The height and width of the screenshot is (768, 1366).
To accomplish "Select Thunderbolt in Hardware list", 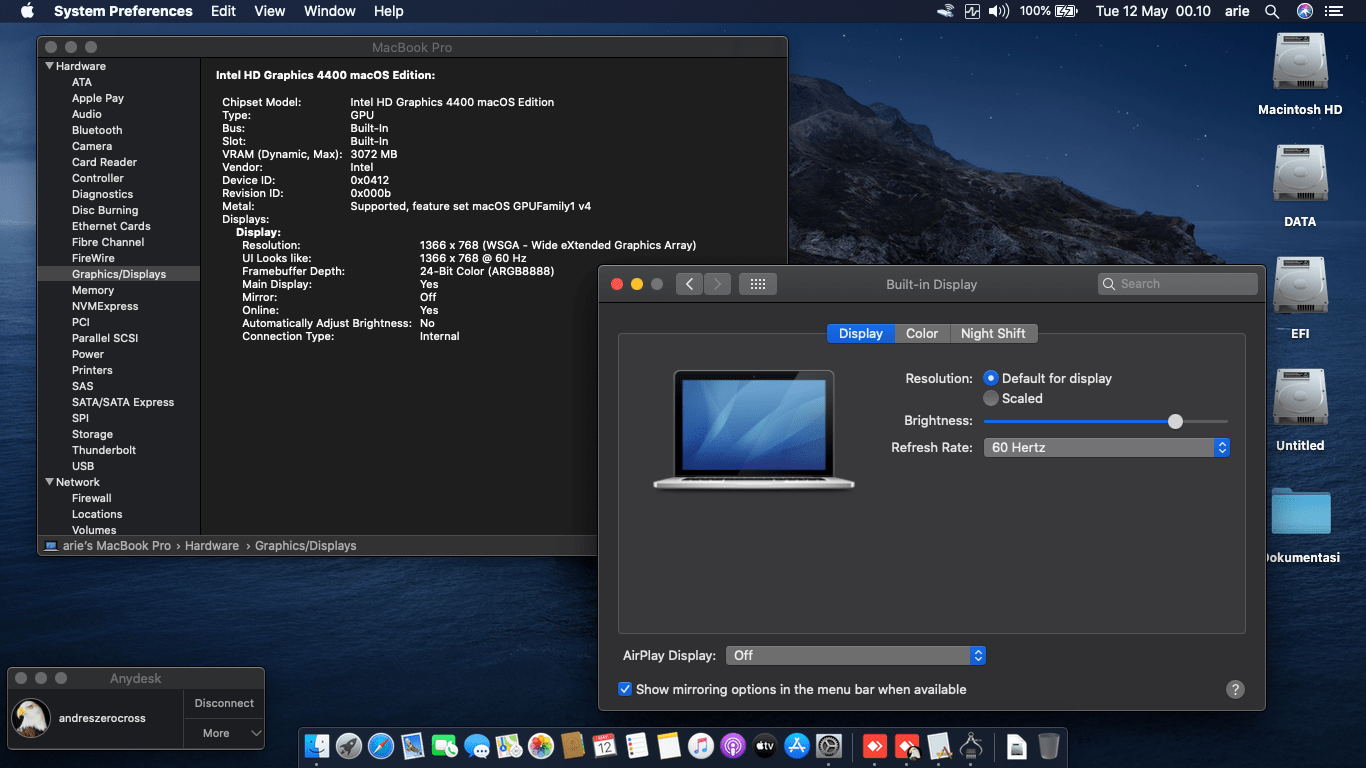I will tap(104, 450).
